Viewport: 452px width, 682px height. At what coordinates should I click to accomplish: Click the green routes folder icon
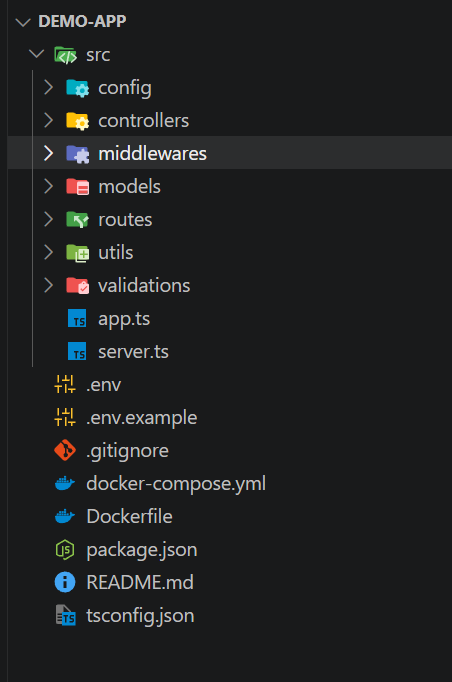tap(77, 220)
